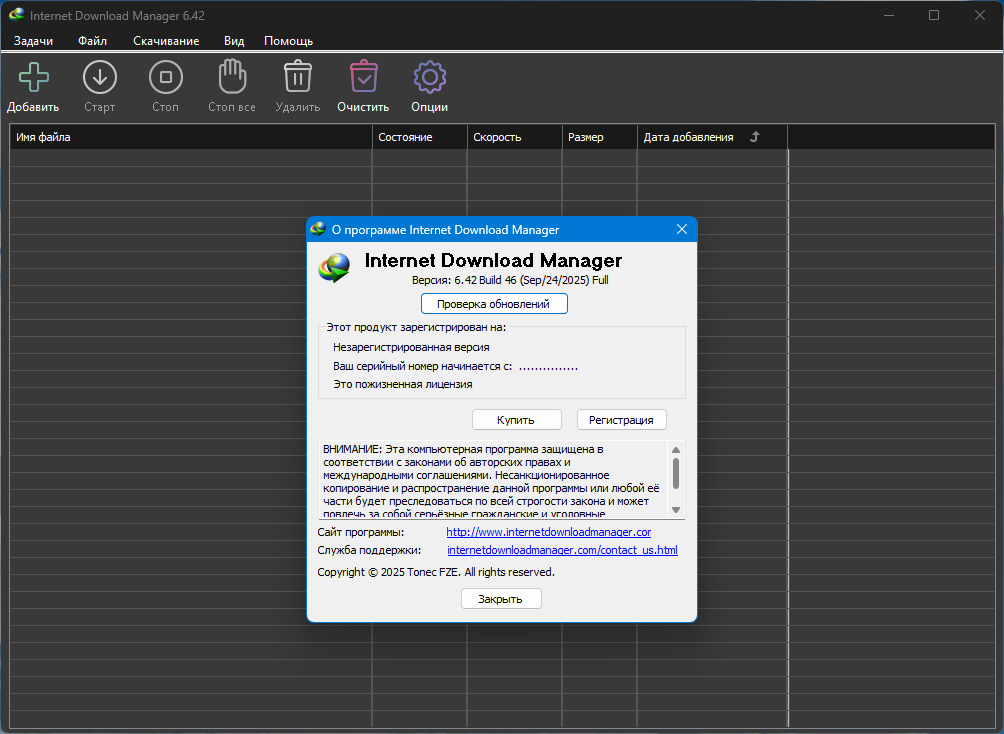1004x734 pixels.
Task: Open the internetdownloadmanager.com website link
Action: point(548,532)
